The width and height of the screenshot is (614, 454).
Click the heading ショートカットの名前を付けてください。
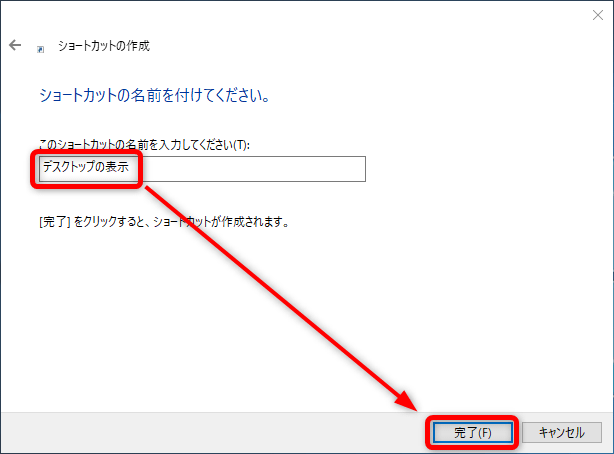[x=154, y=96]
